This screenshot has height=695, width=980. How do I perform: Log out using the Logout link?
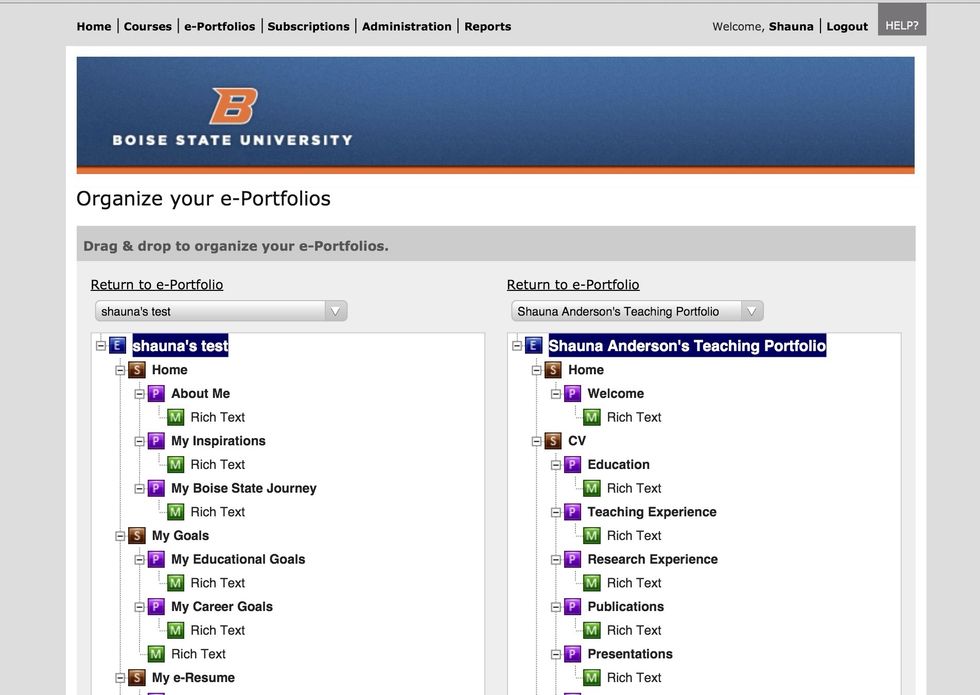846,26
